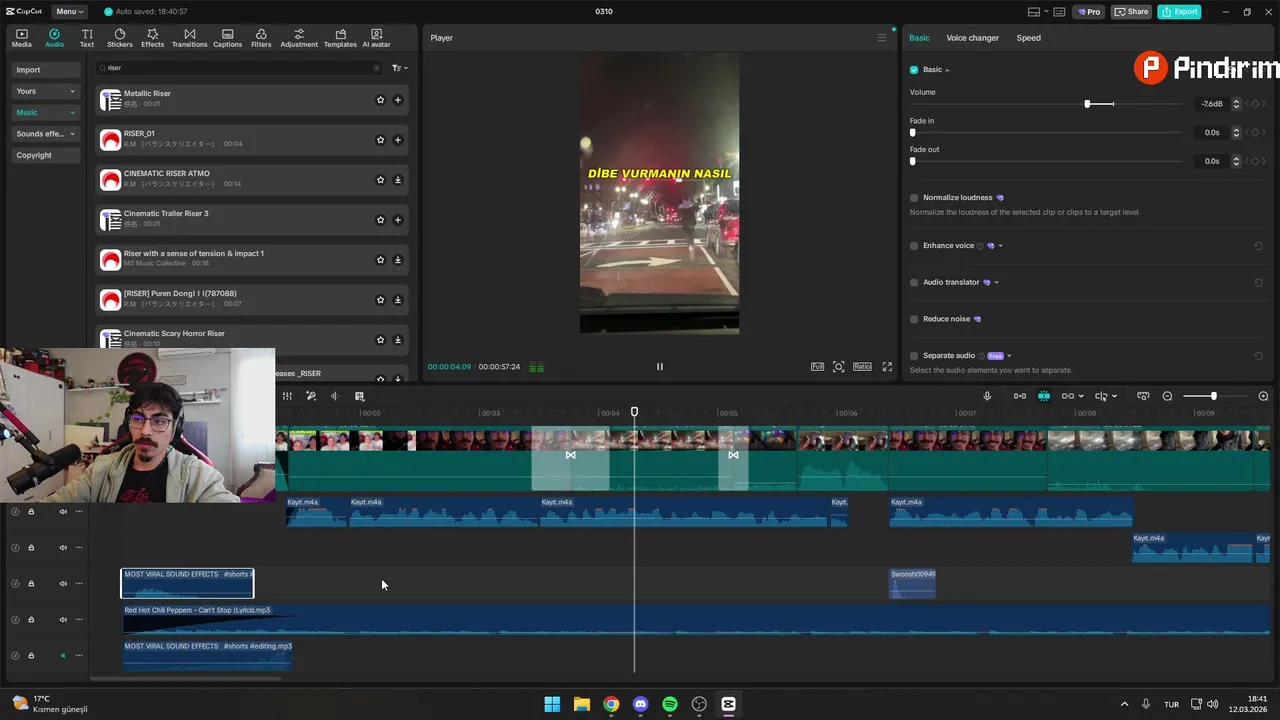The width and height of the screenshot is (1280, 720).
Task: Expand the Yours category
Action: coord(46,91)
